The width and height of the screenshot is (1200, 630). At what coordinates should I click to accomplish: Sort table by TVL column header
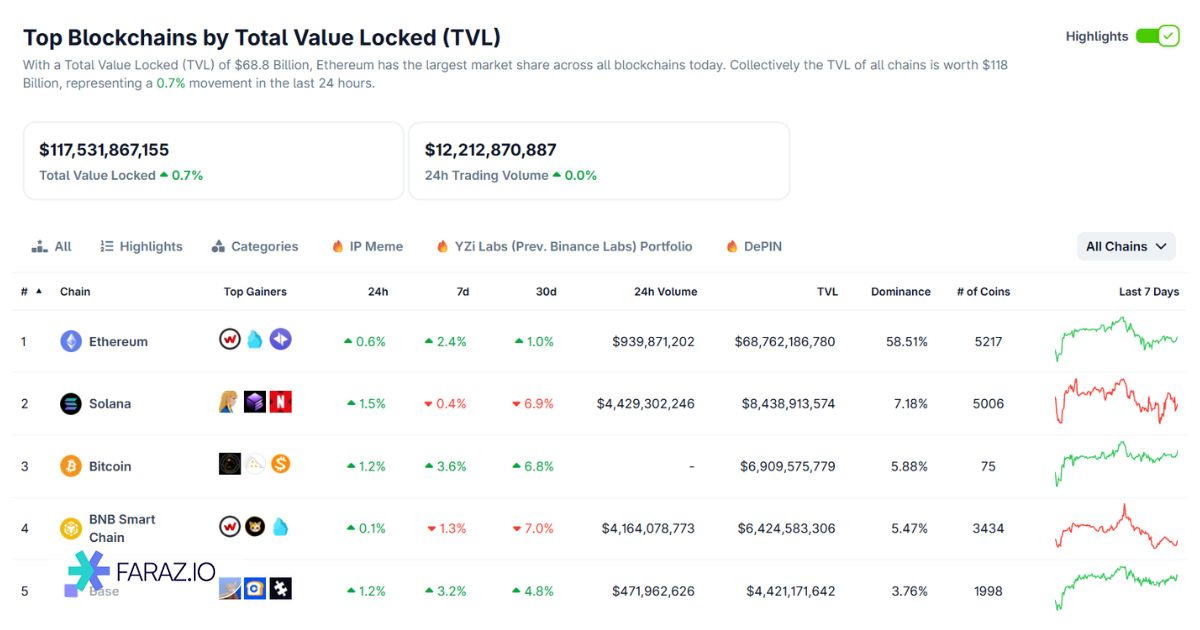(x=826, y=292)
